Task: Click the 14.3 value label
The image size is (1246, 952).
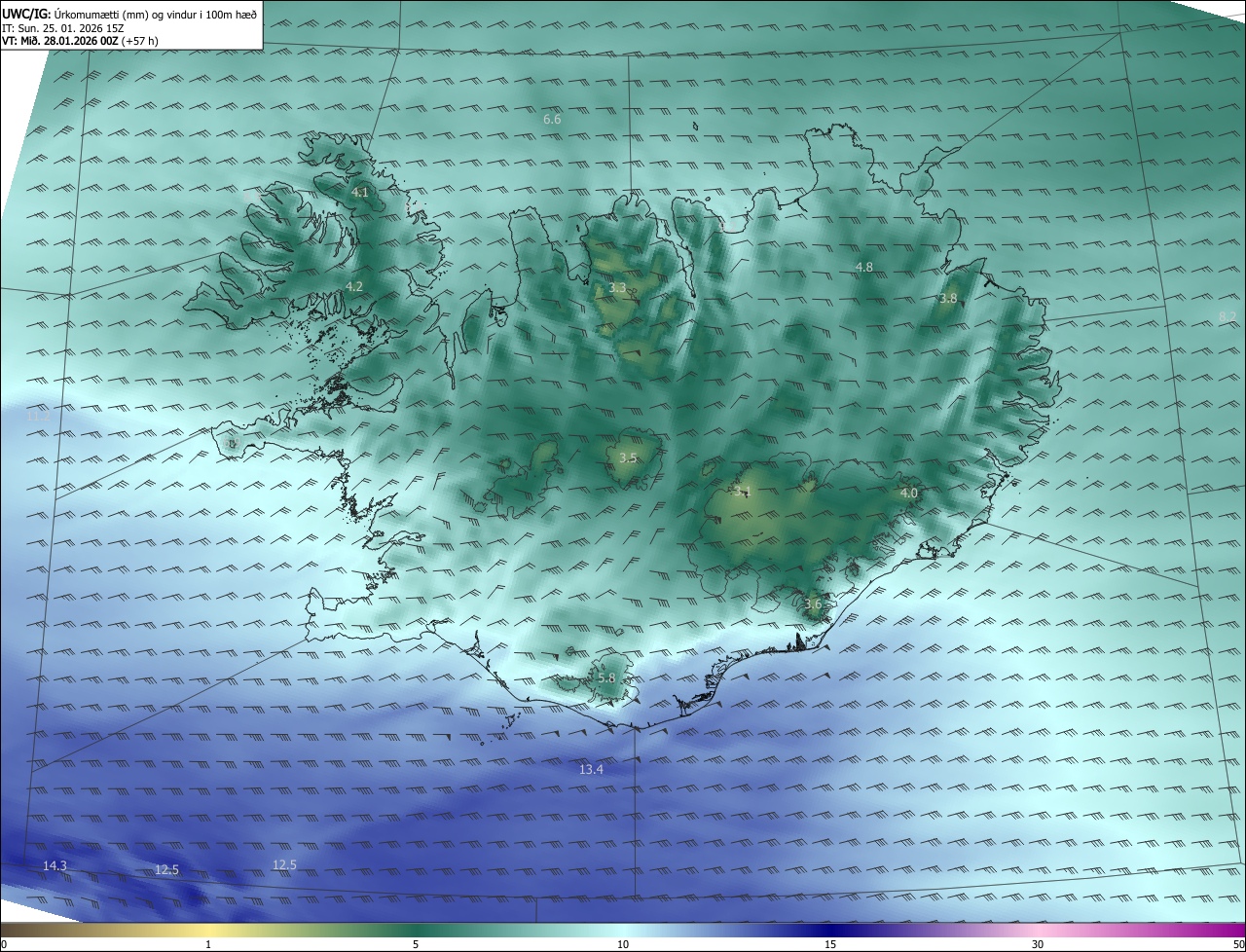Action: coord(55,865)
